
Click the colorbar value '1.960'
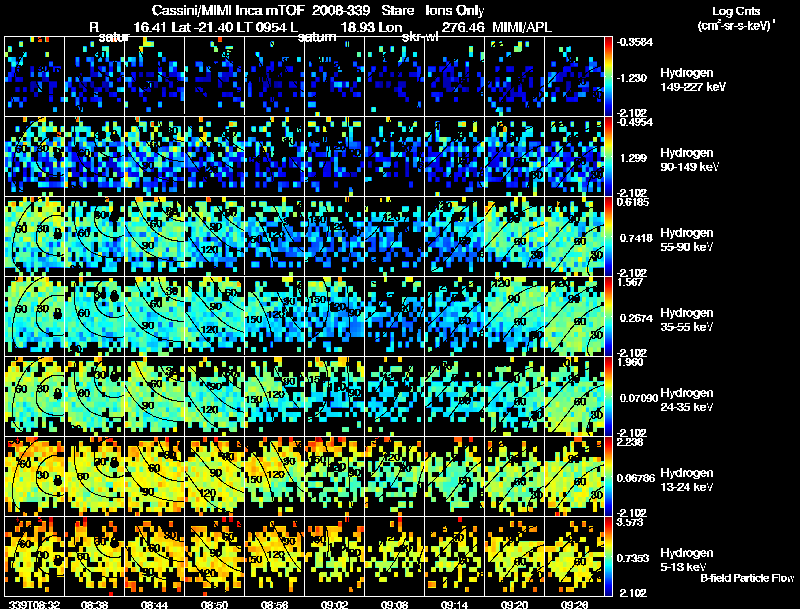[x=630, y=362]
